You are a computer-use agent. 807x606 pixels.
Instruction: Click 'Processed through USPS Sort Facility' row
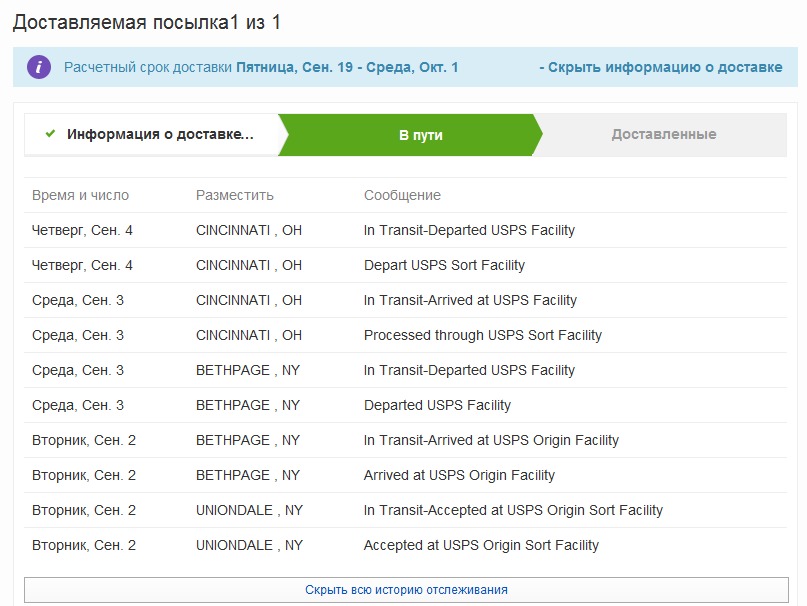[482, 335]
